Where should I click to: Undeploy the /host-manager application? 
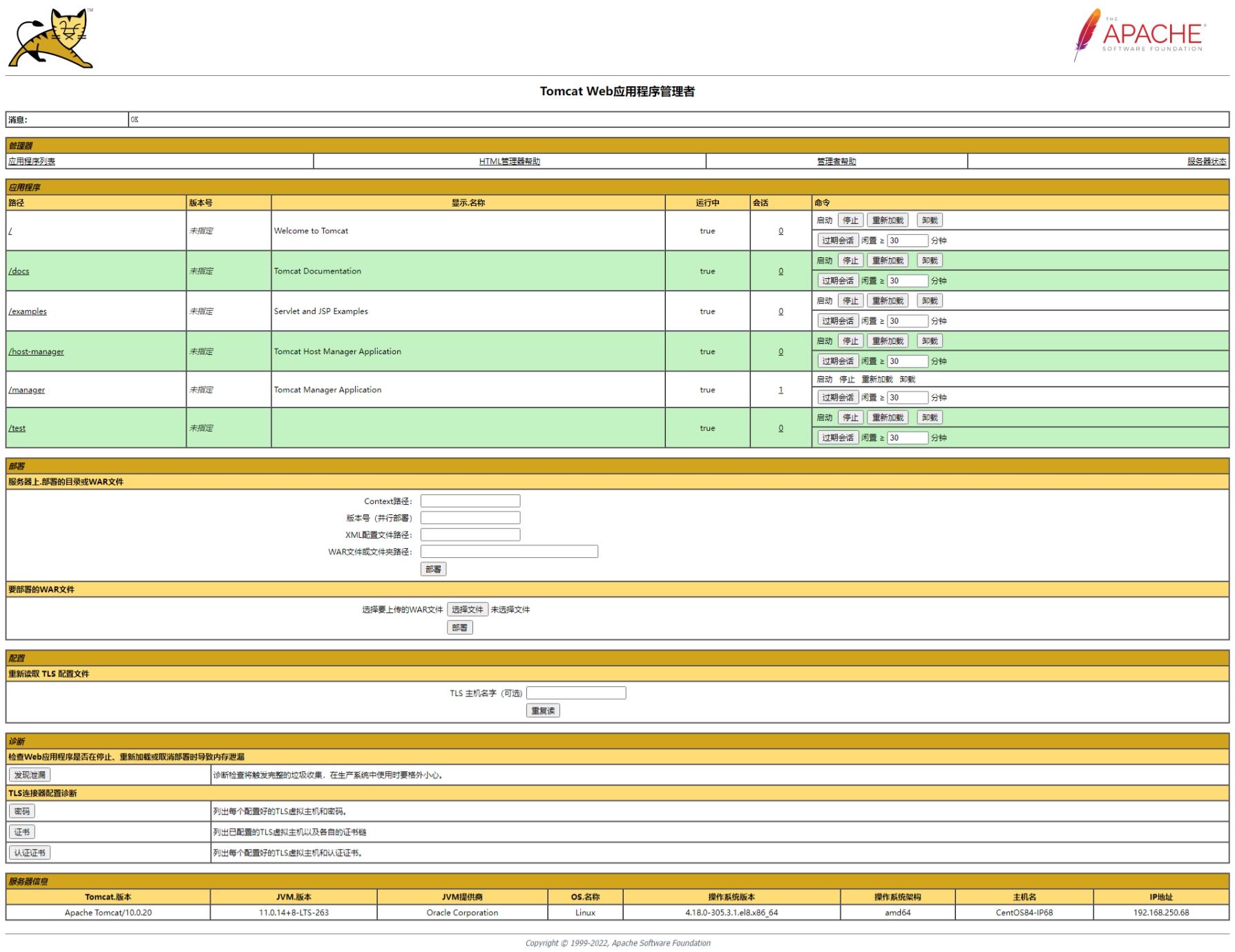(930, 340)
